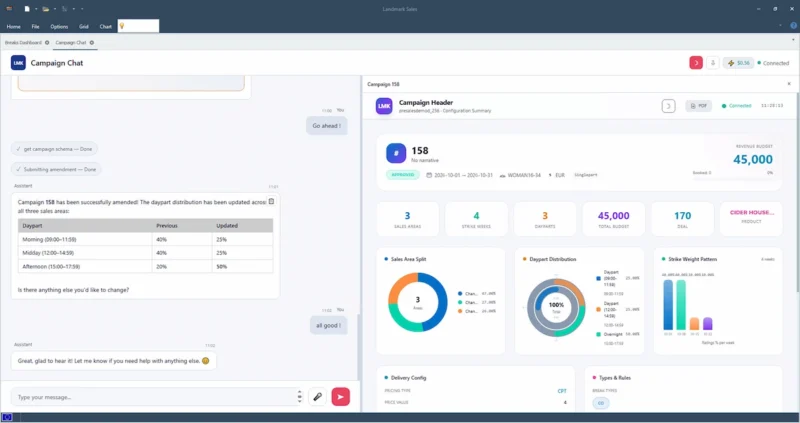Click the Morning (09:00-11:59) table row
Viewport: 800px width, 423px height.
click(x=145, y=239)
